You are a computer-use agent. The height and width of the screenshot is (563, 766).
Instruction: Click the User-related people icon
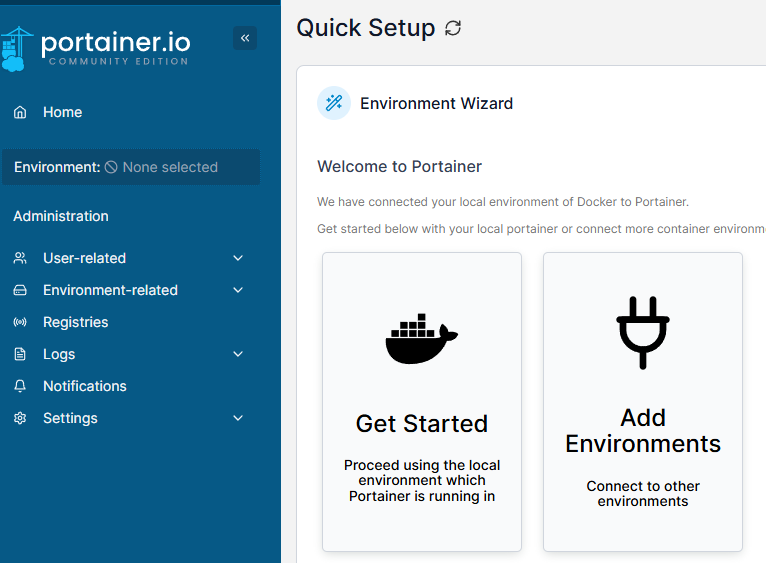[x=20, y=258]
